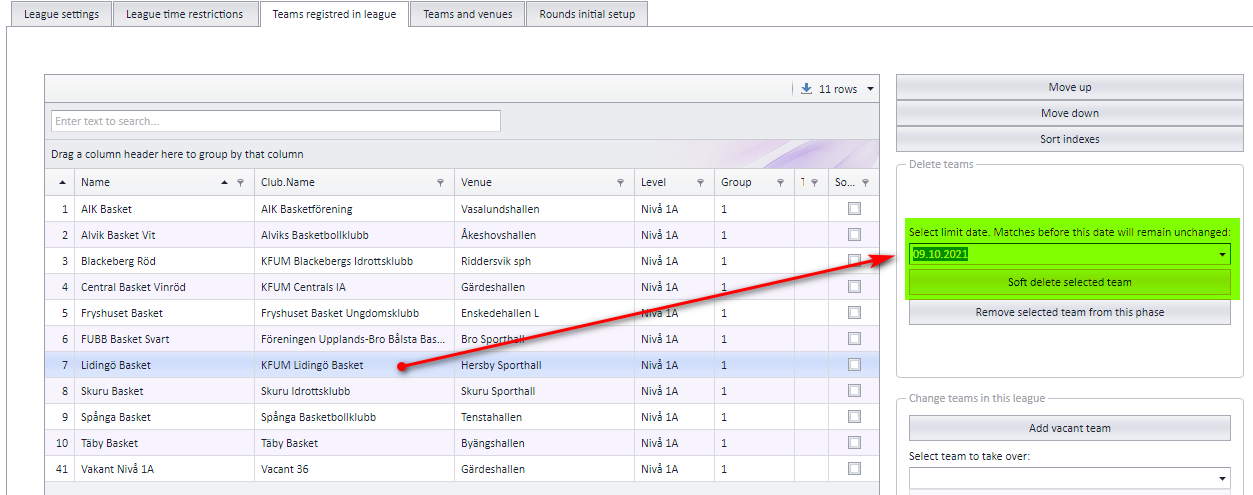Open the Select team to take over dropdown
The image size is (1253, 495).
pyautogui.click(x=1222, y=480)
